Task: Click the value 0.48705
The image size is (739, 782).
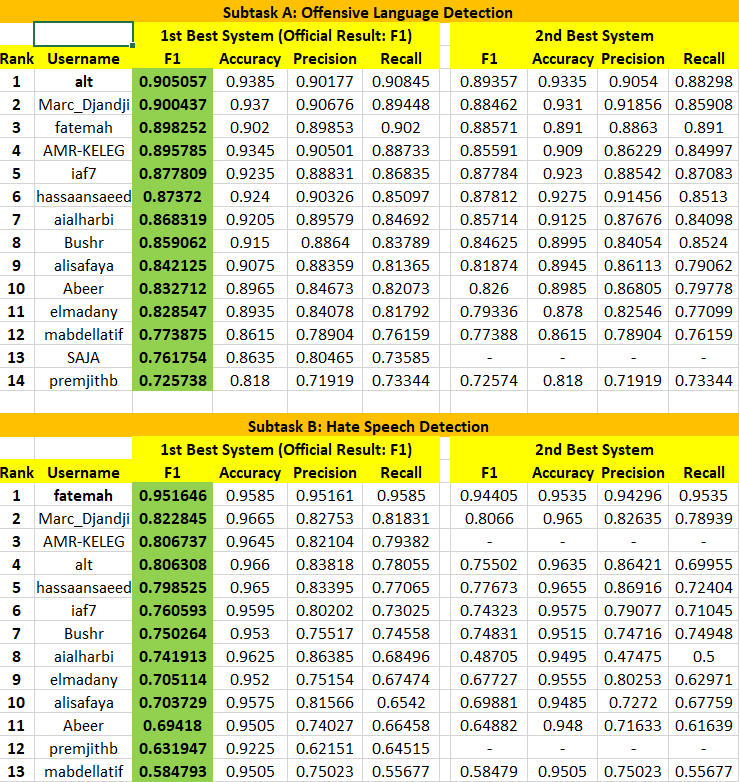Action: click(x=489, y=656)
